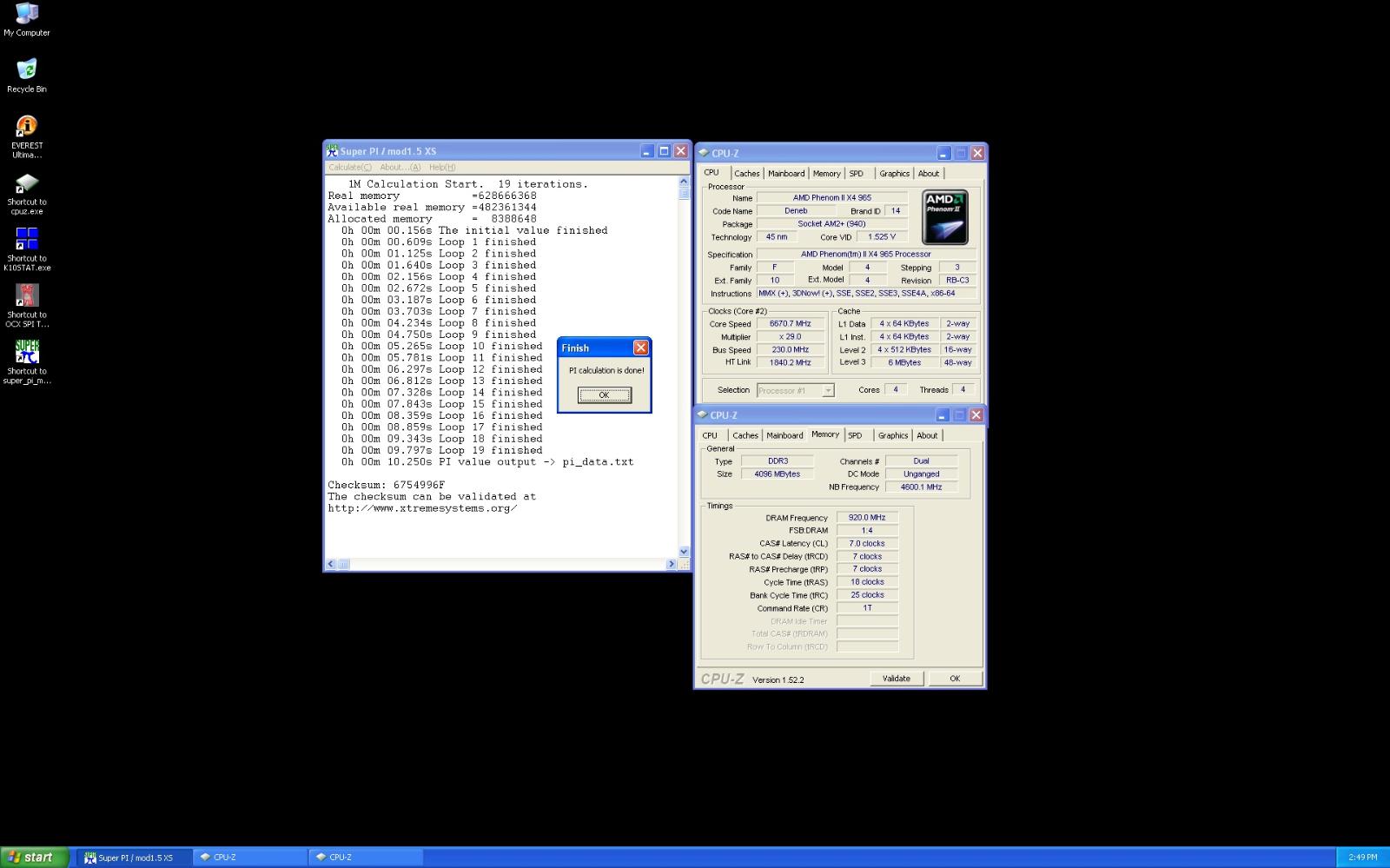
Task: Select the super_pi_mod shortcut icon
Action: pos(27,352)
